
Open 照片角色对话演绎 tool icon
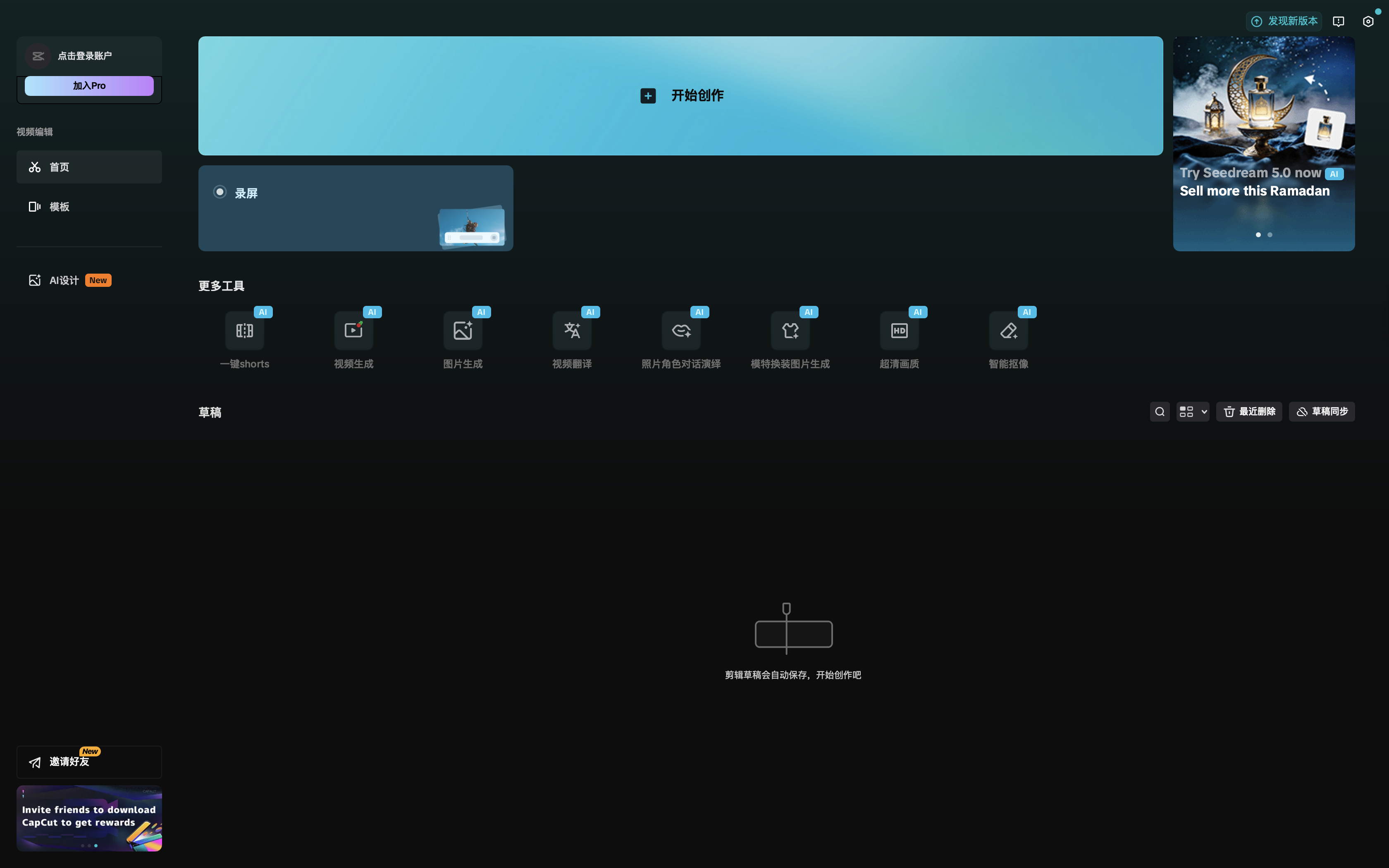click(x=681, y=331)
